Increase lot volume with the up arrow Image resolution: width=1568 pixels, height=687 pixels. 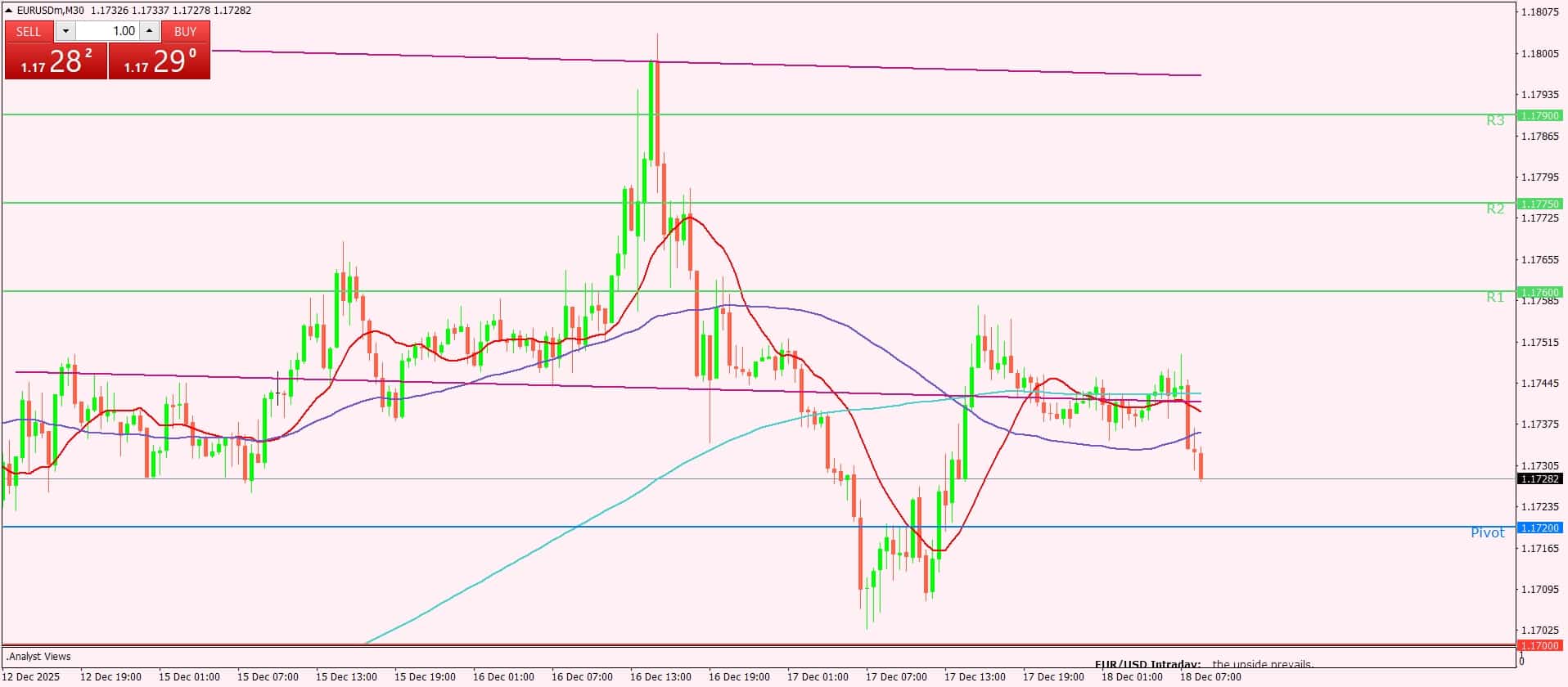pos(149,31)
